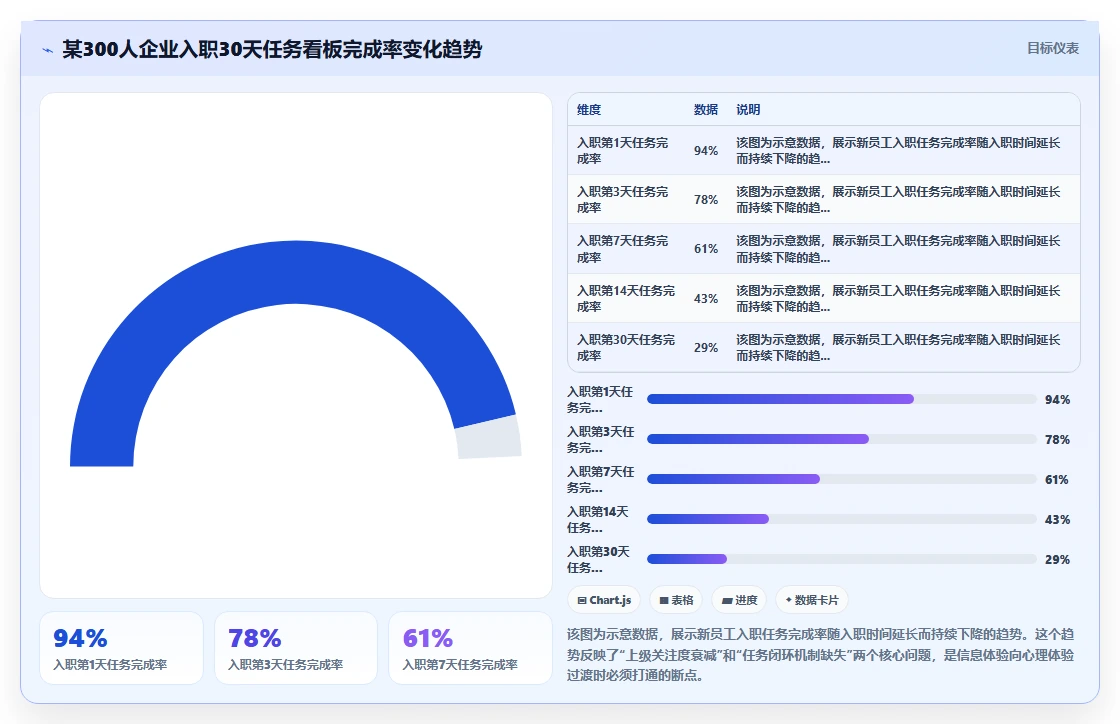Screen dimensions: 1120x724
Task: Click the 数据 column header
Action: coord(706,109)
